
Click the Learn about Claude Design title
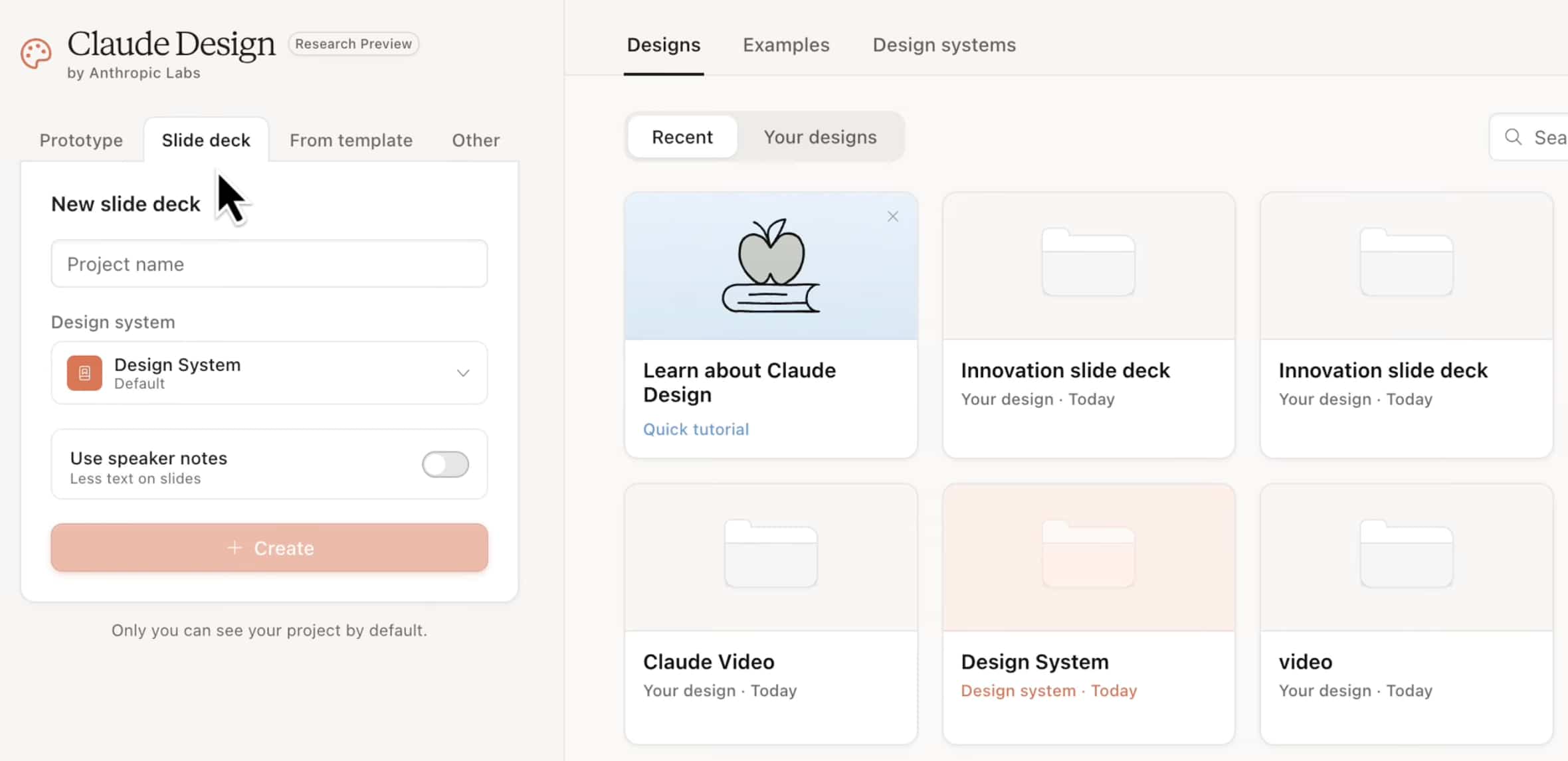point(739,382)
